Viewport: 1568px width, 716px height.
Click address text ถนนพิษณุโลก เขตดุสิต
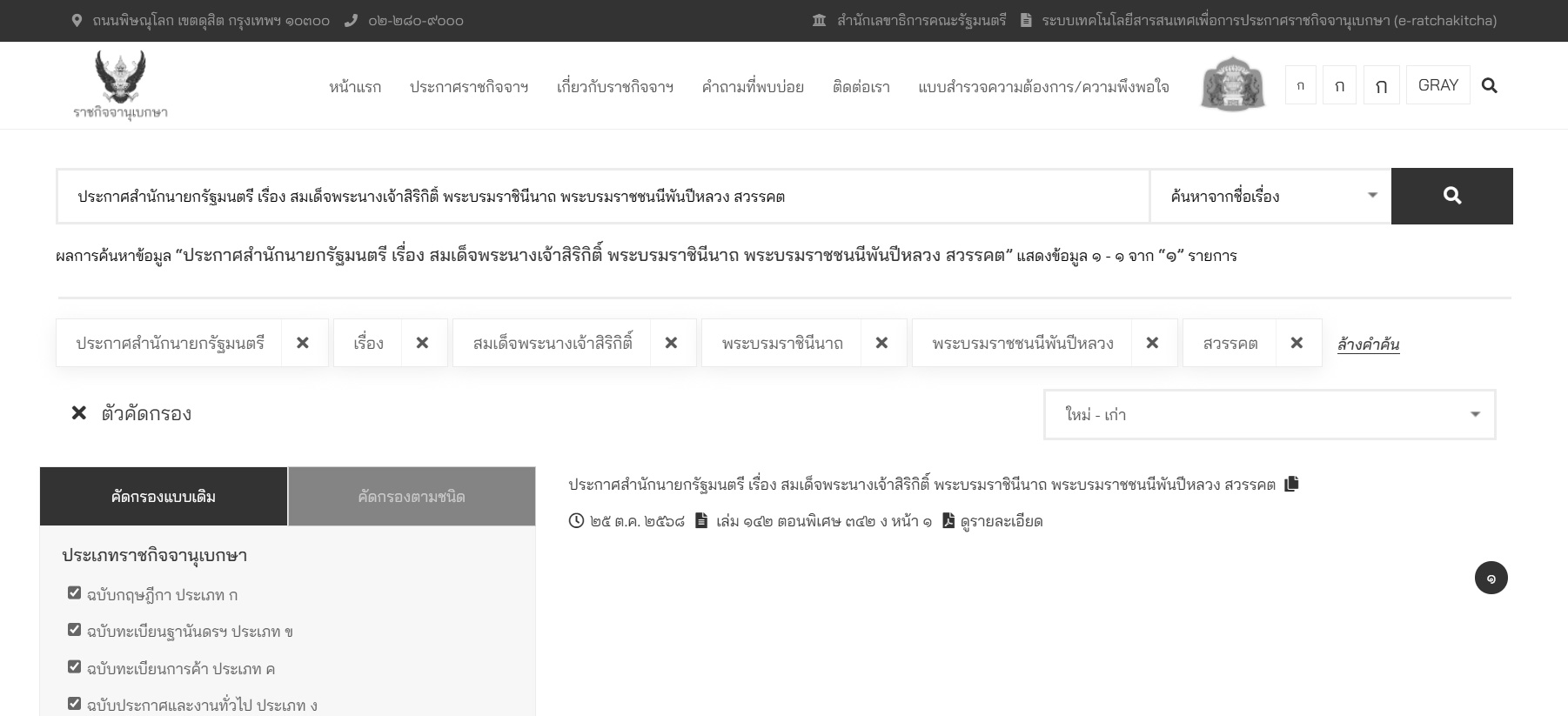[211, 20]
